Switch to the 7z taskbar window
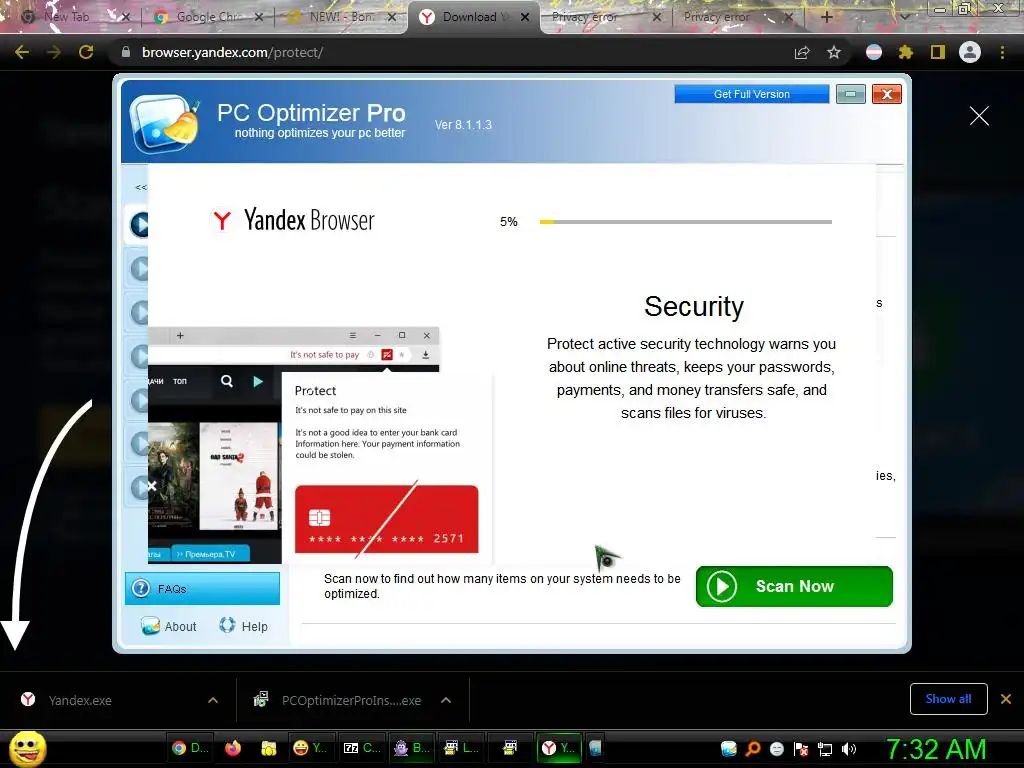The width and height of the screenshot is (1024, 768). pos(362,748)
